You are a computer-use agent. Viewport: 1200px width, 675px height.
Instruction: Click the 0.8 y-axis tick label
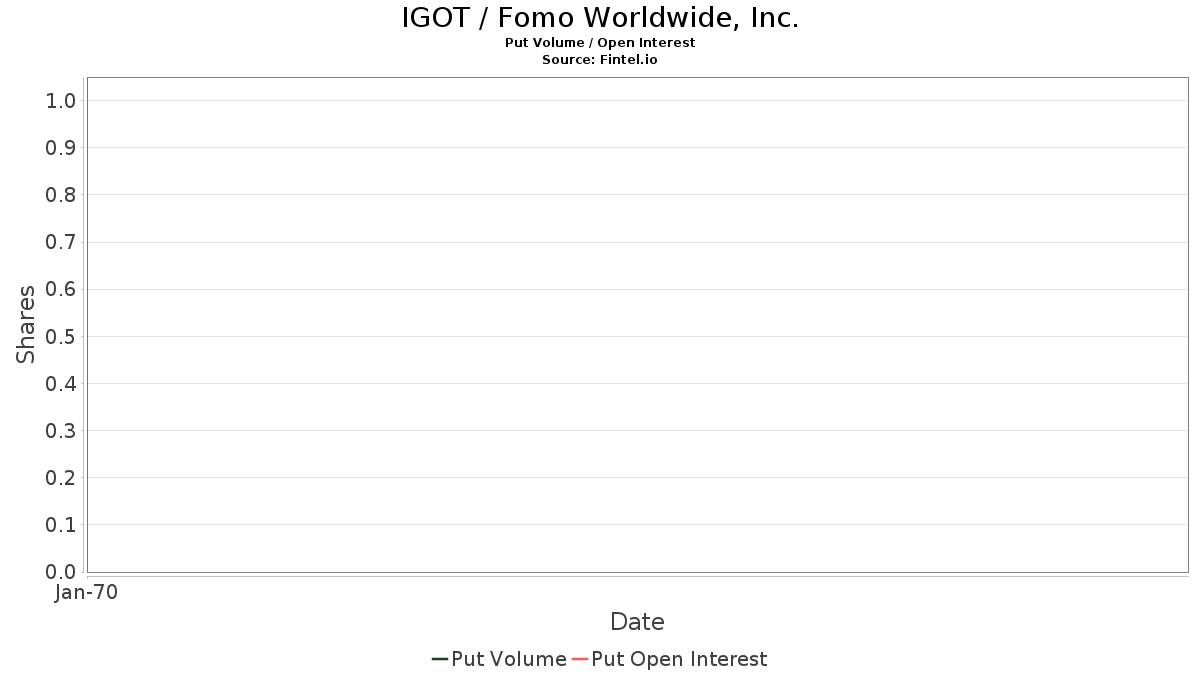(x=61, y=194)
